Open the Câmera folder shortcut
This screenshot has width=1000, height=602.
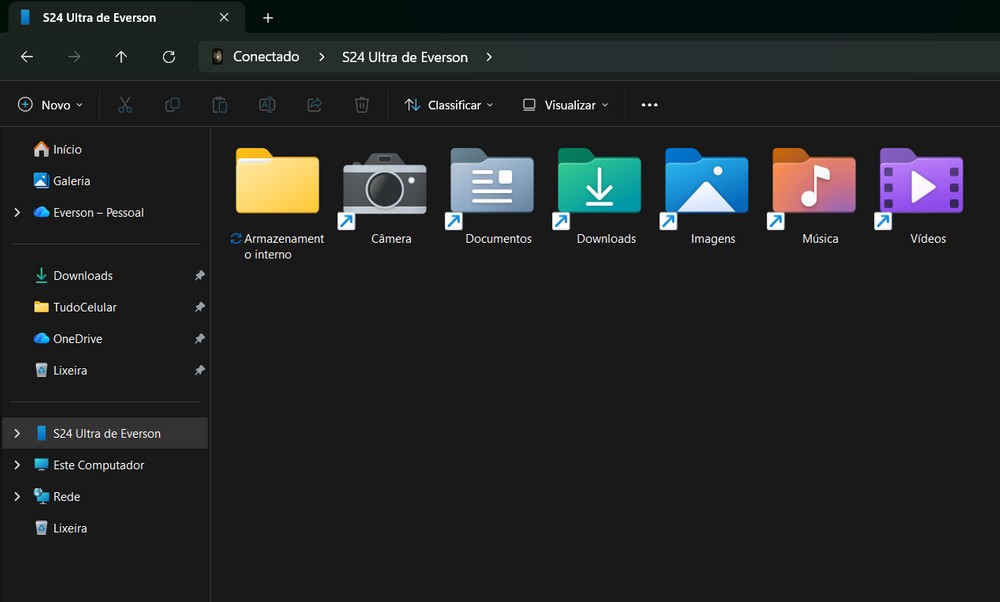coord(385,188)
